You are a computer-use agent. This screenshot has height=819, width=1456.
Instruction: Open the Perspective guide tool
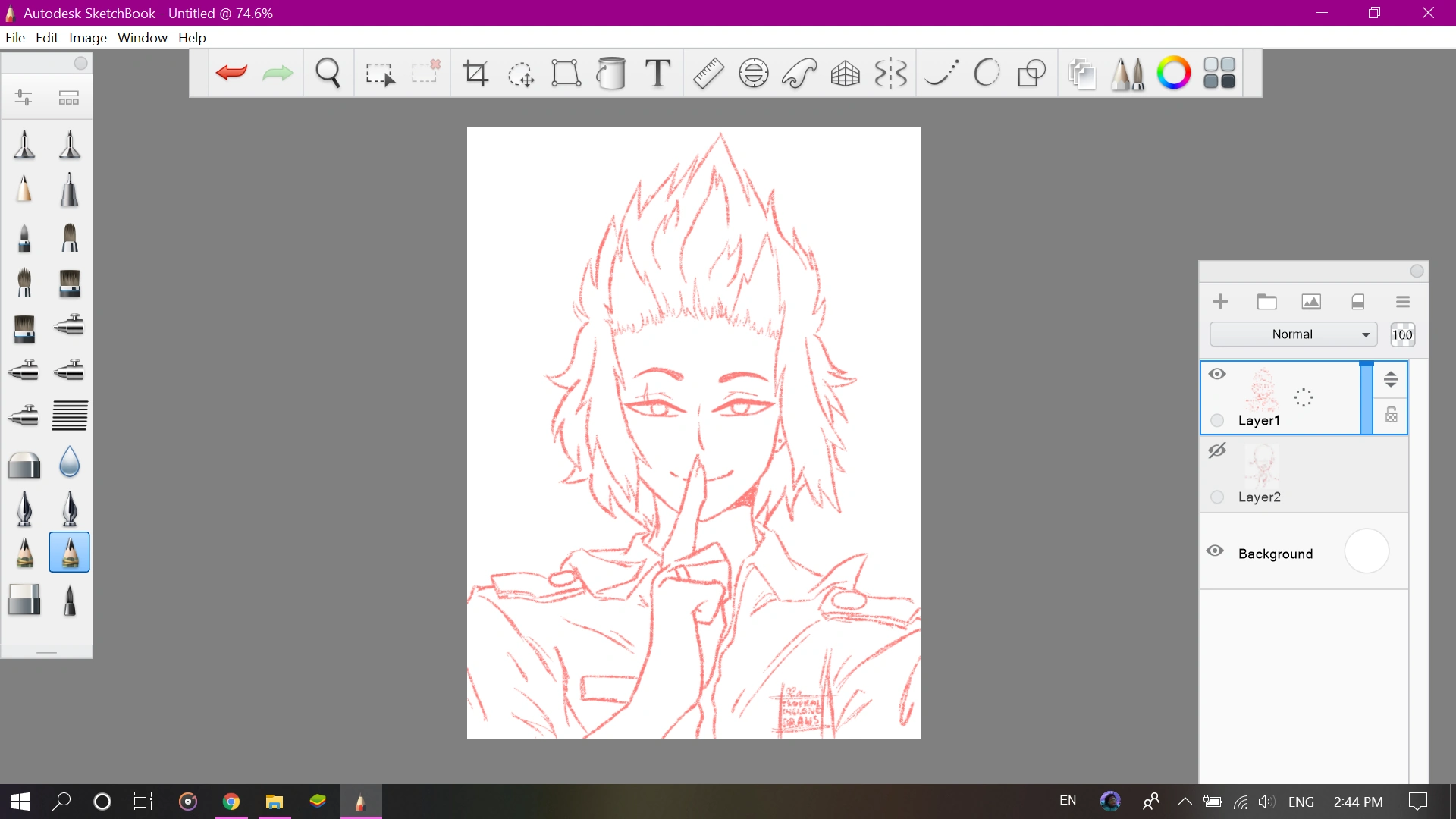tap(845, 73)
